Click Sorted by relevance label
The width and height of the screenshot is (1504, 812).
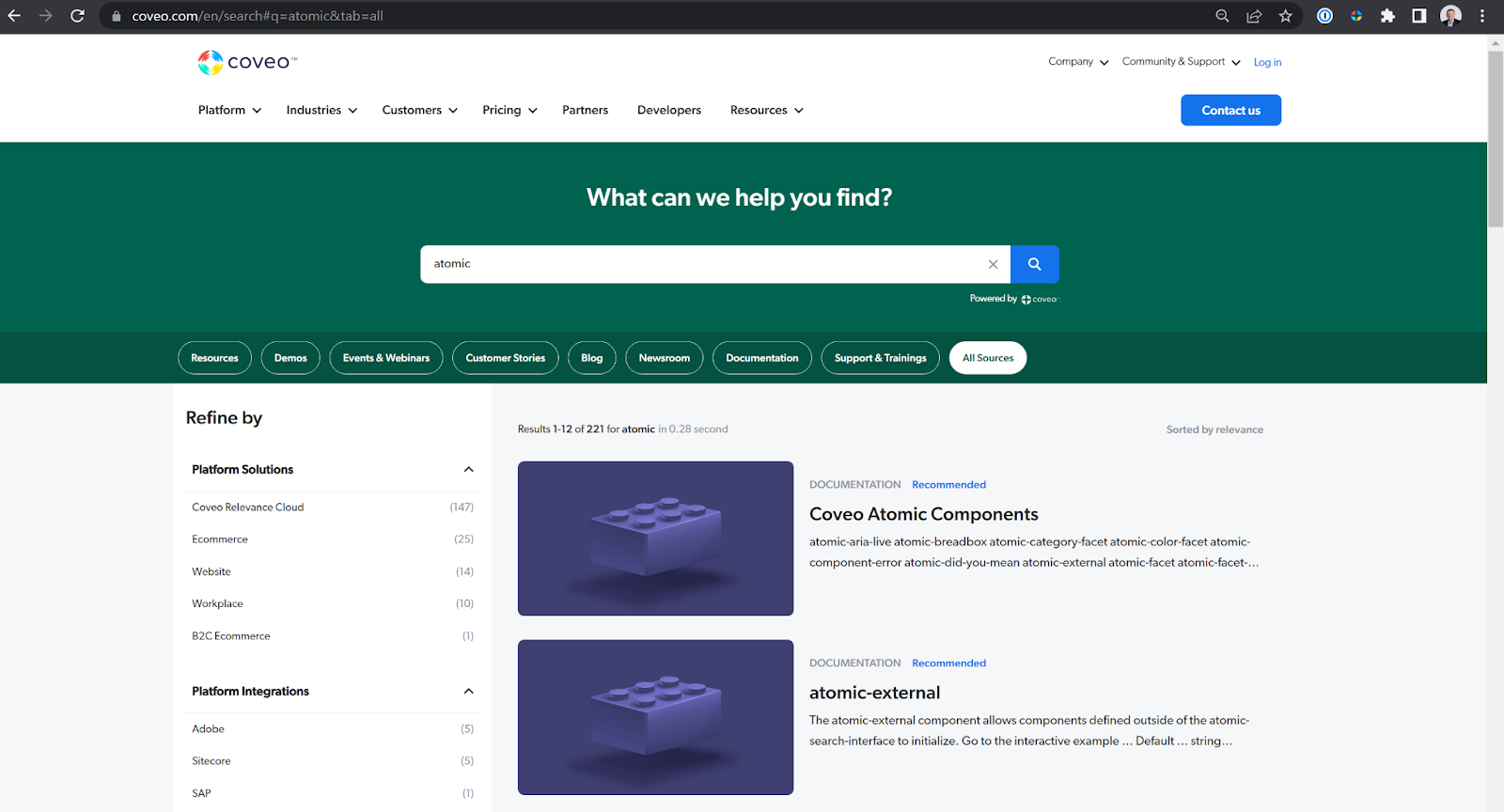[1214, 429]
